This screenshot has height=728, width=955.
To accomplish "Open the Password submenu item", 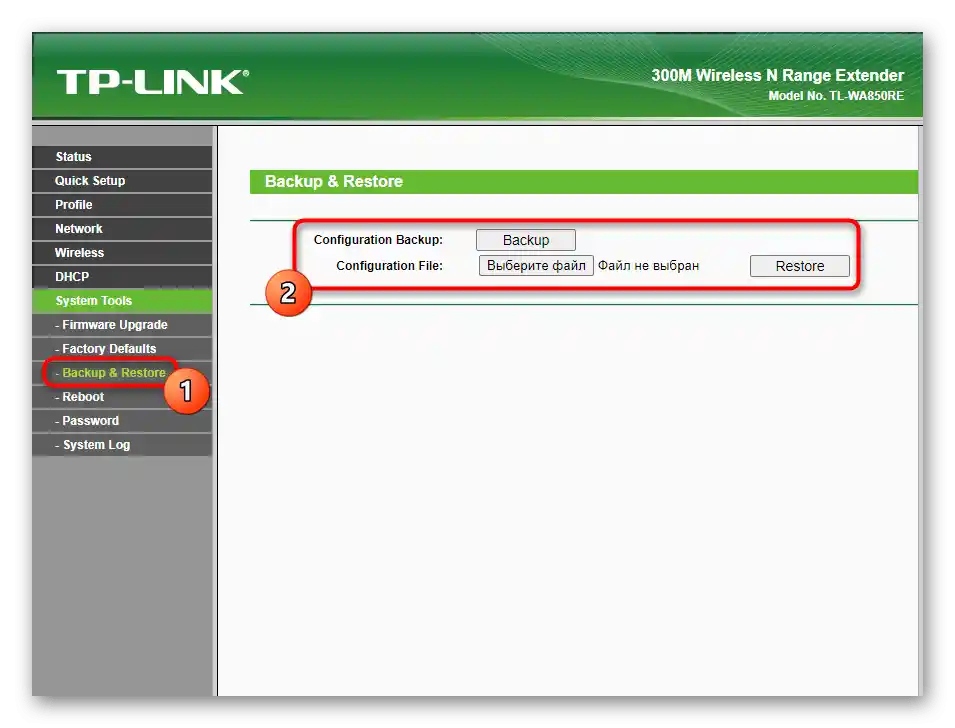I will click(x=122, y=420).
